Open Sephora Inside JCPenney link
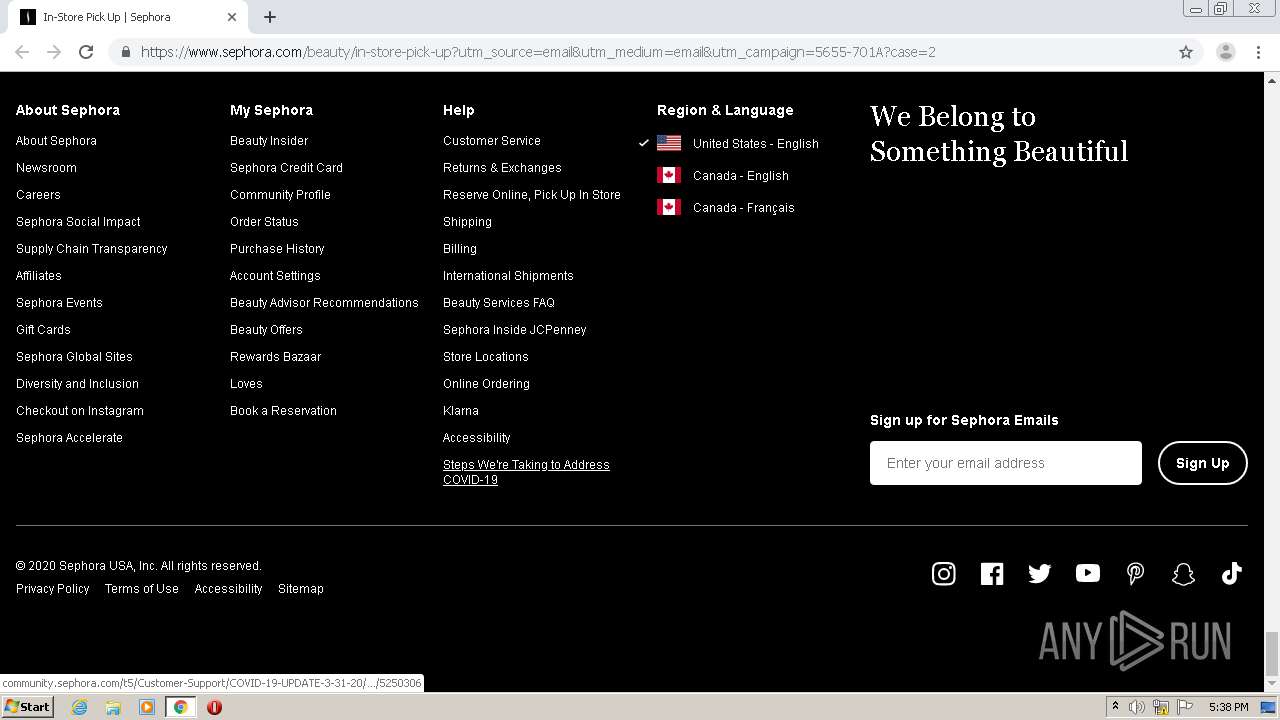This screenshot has width=1280, height=720. coord(515,330)
